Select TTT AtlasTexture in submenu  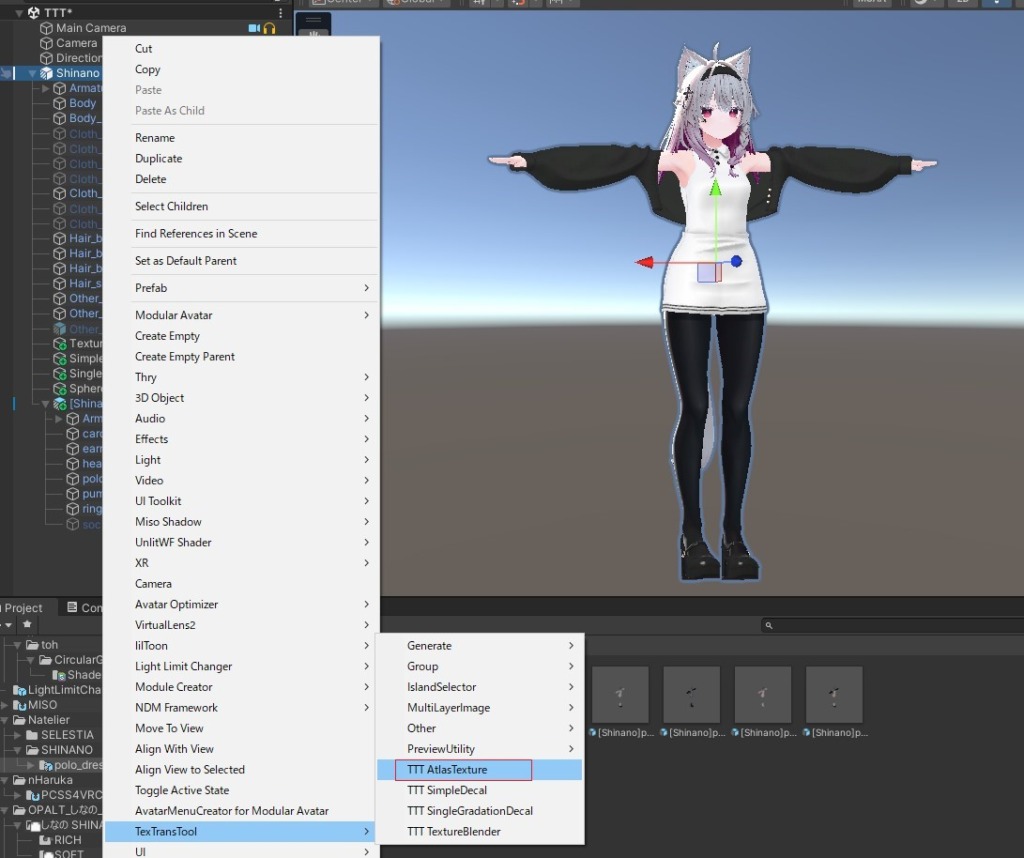point(480,770)
